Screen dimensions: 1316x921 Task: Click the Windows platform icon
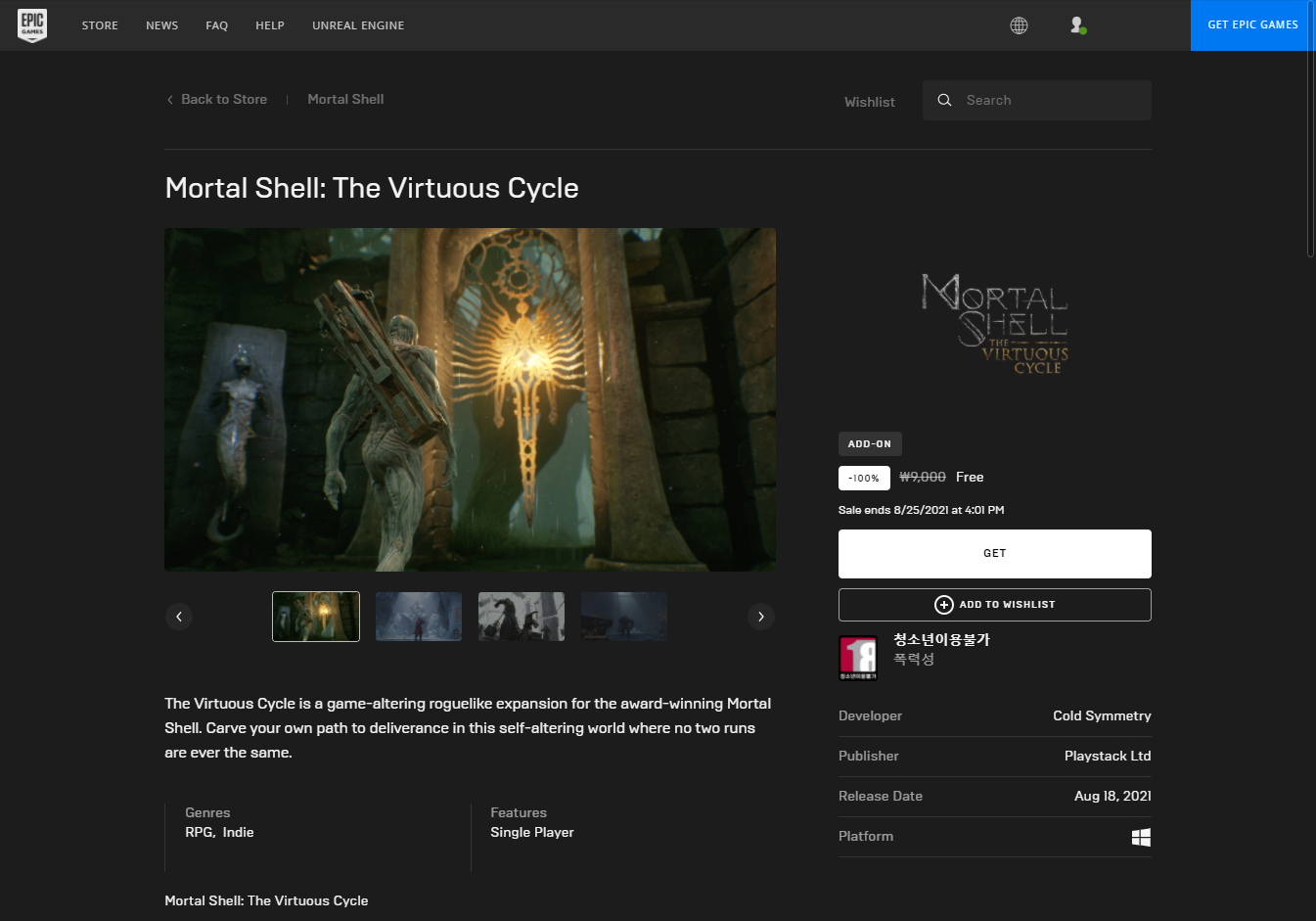pyautogui.click(x=1141, y=837)
